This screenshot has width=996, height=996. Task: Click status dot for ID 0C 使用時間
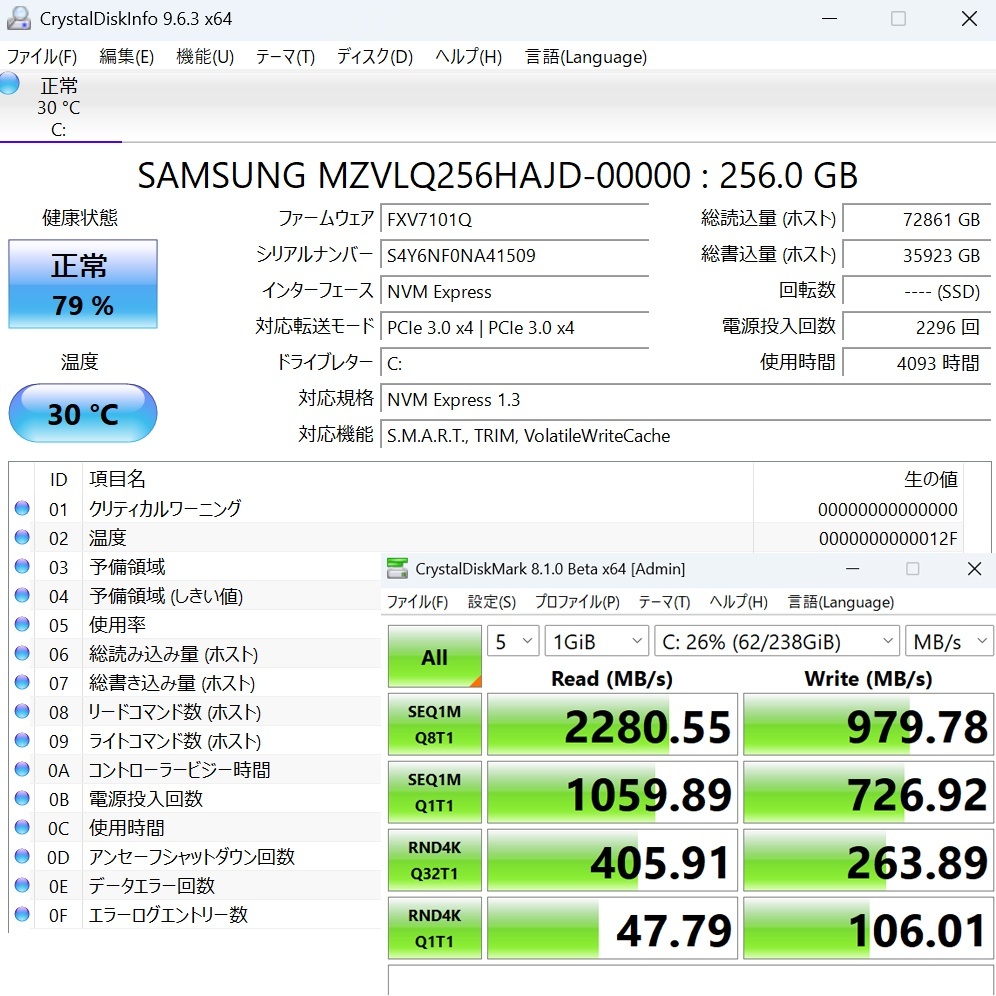pyautogui.click(x=22, y=827)
